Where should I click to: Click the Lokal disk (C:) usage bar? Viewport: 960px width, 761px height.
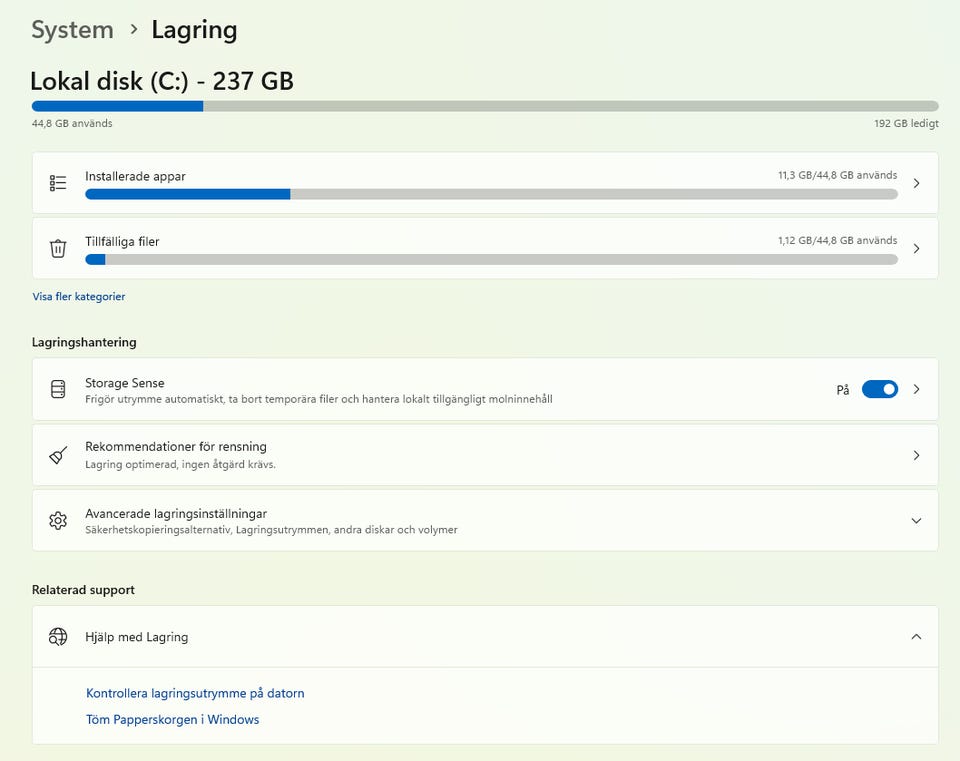pos(485,106)
